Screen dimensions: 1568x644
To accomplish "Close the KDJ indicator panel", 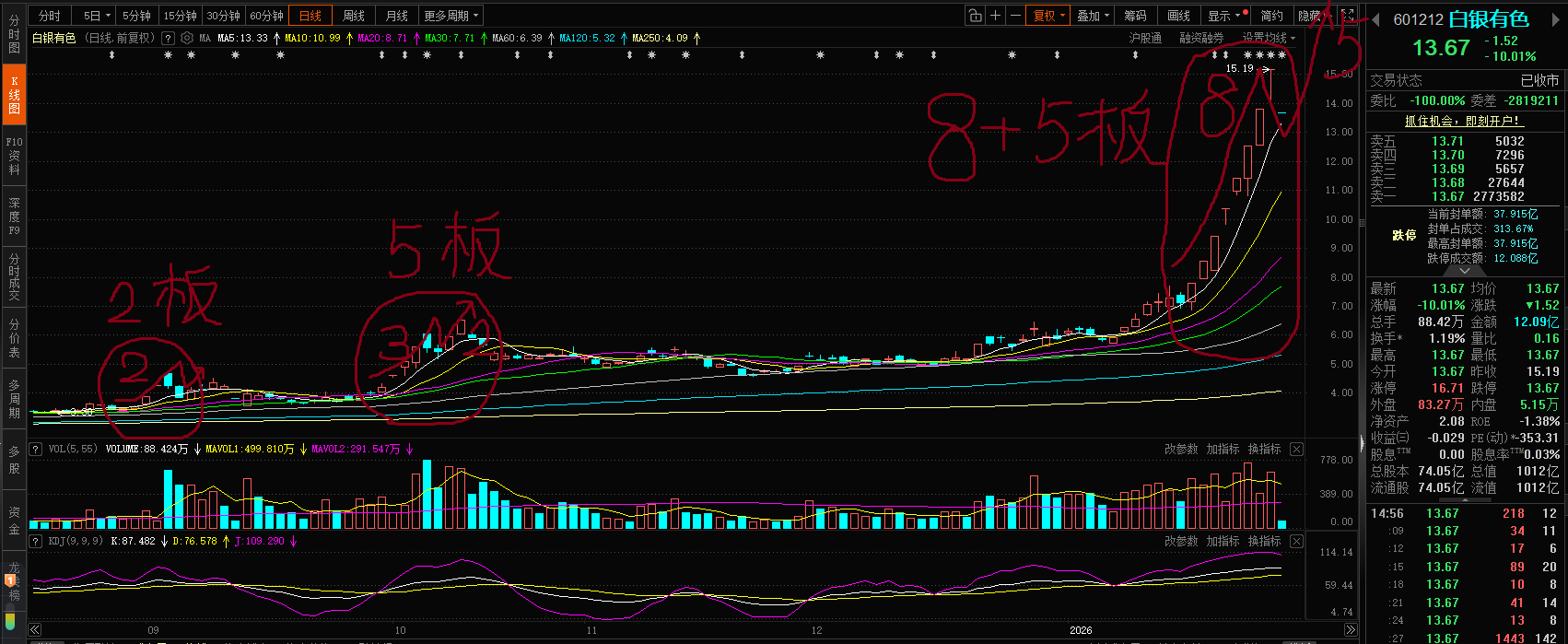I will coord(1296,541).
